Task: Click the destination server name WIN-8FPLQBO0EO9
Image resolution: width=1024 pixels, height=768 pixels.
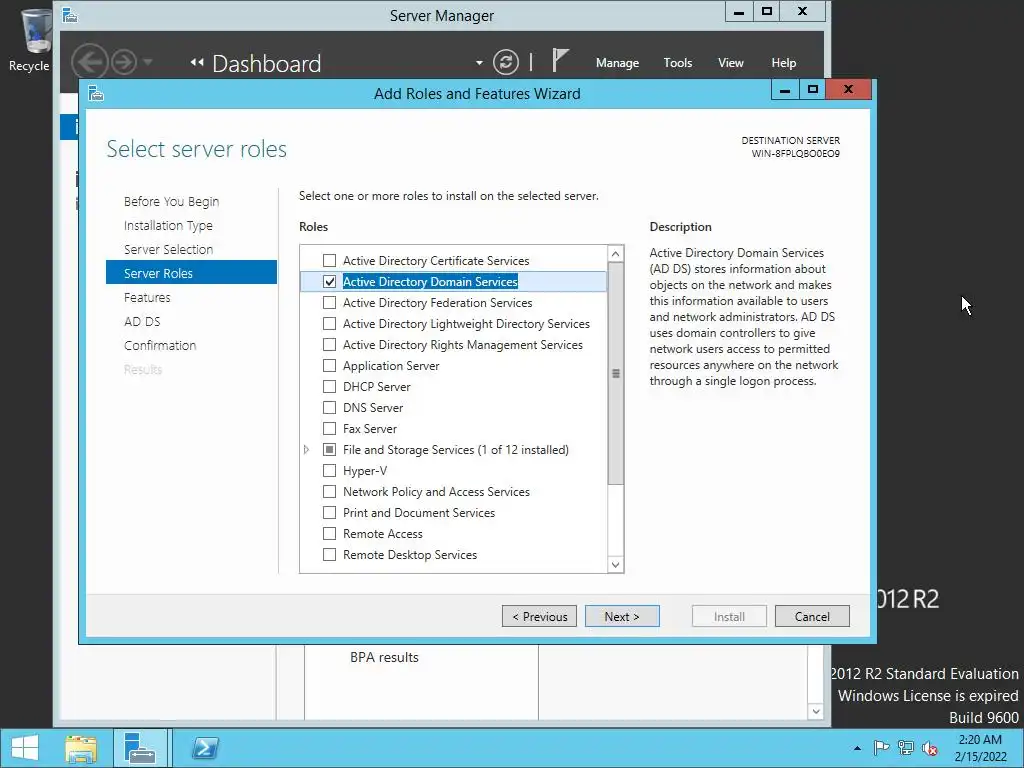Action: point(795,153)
